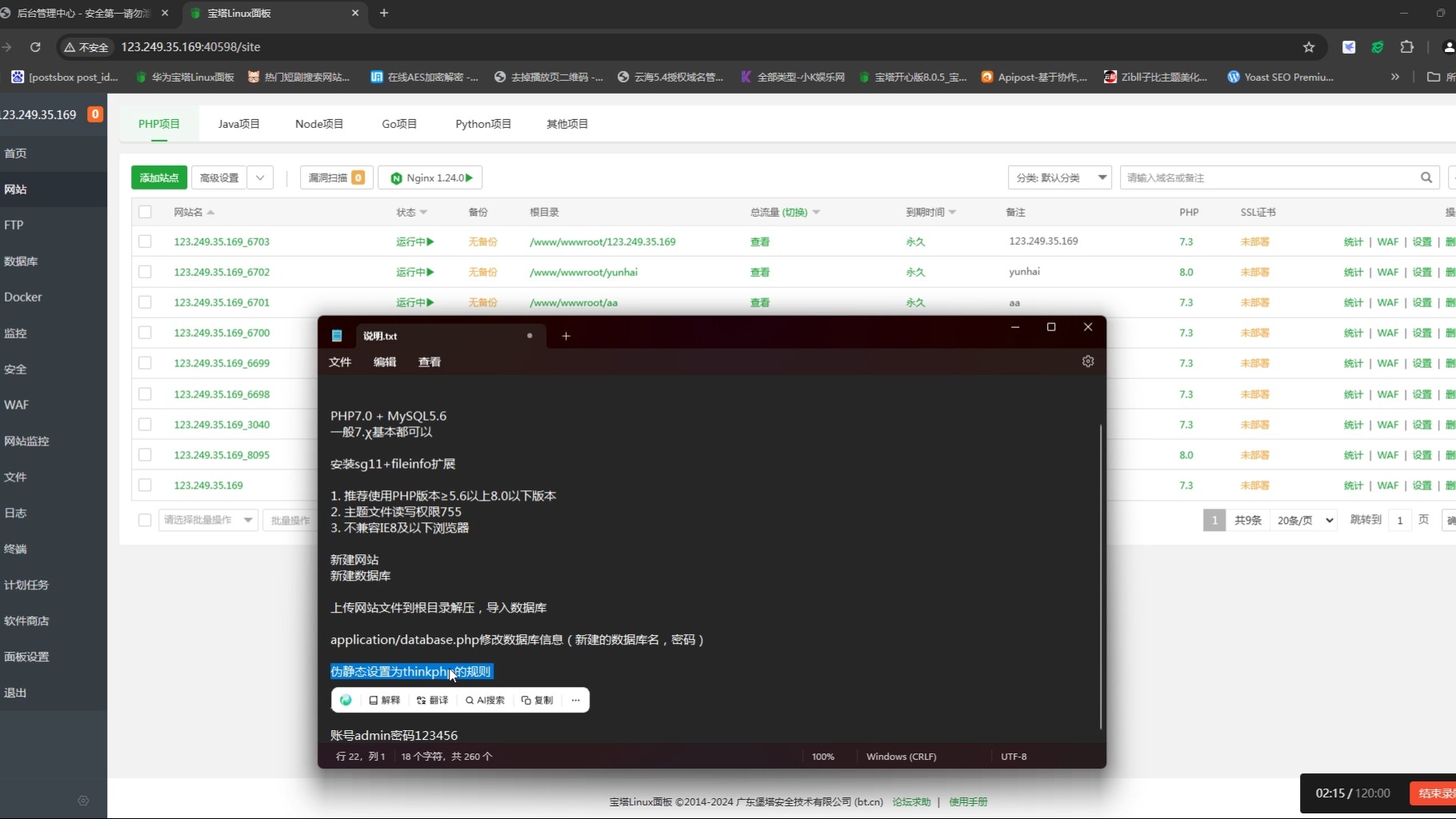This screenshot has height=819, width=1456.
Task: Expand the 总流量 column dropdown arrow
Action: tap(816, 212)
